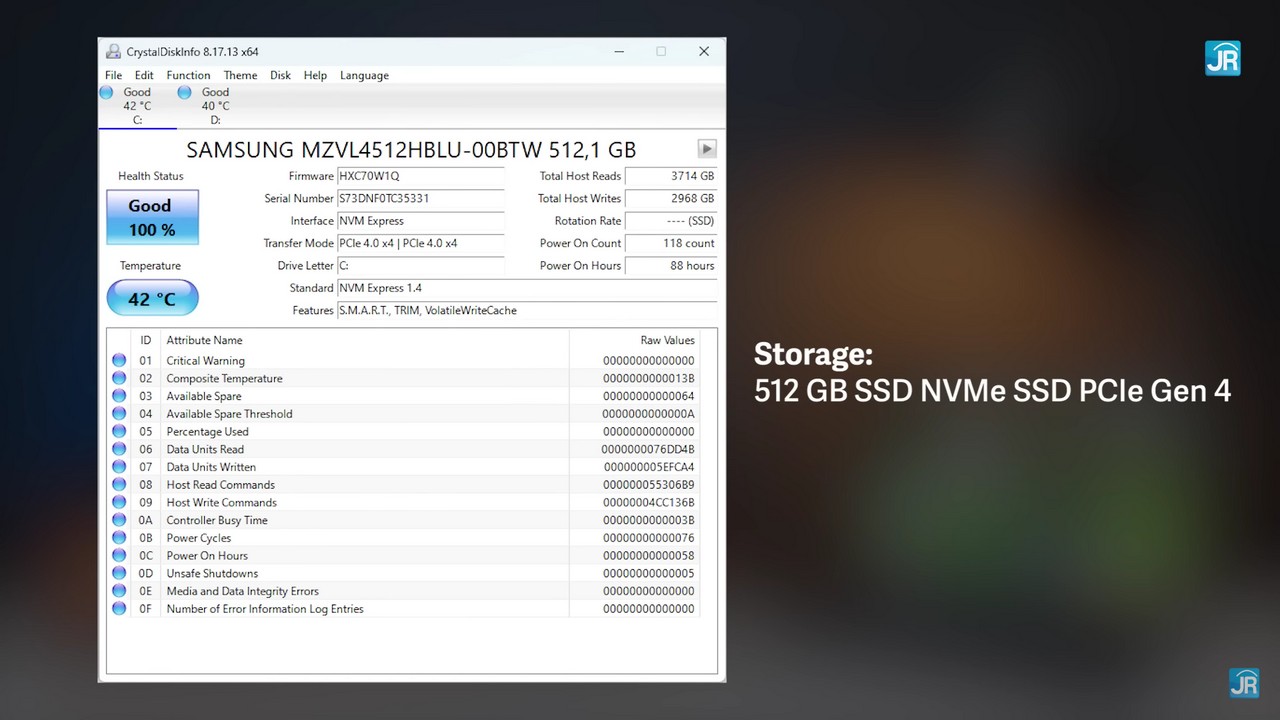The width and height of the screenshot is (1280, 720).
Task: Select the C: drive status icon
Action: [x=107, y=92]
